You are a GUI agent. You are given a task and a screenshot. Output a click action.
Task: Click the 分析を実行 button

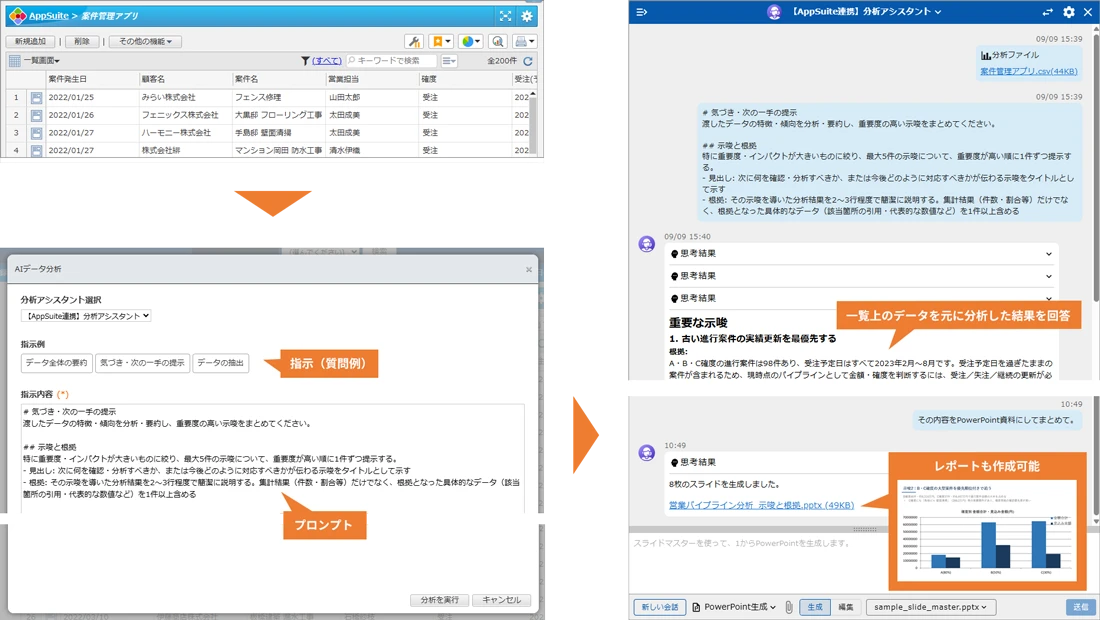point(440,600)
